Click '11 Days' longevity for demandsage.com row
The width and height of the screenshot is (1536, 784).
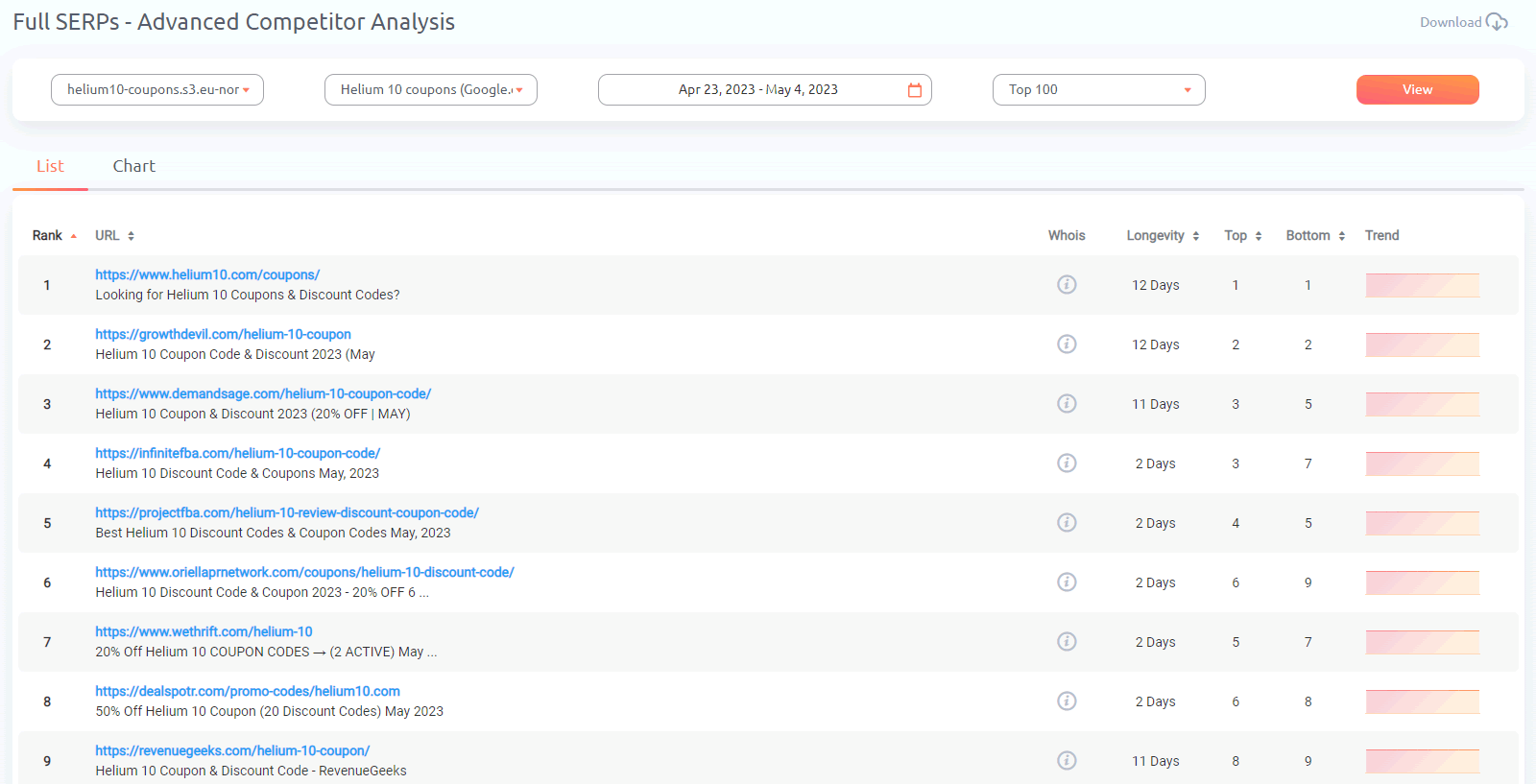[x=1155, y=404]
